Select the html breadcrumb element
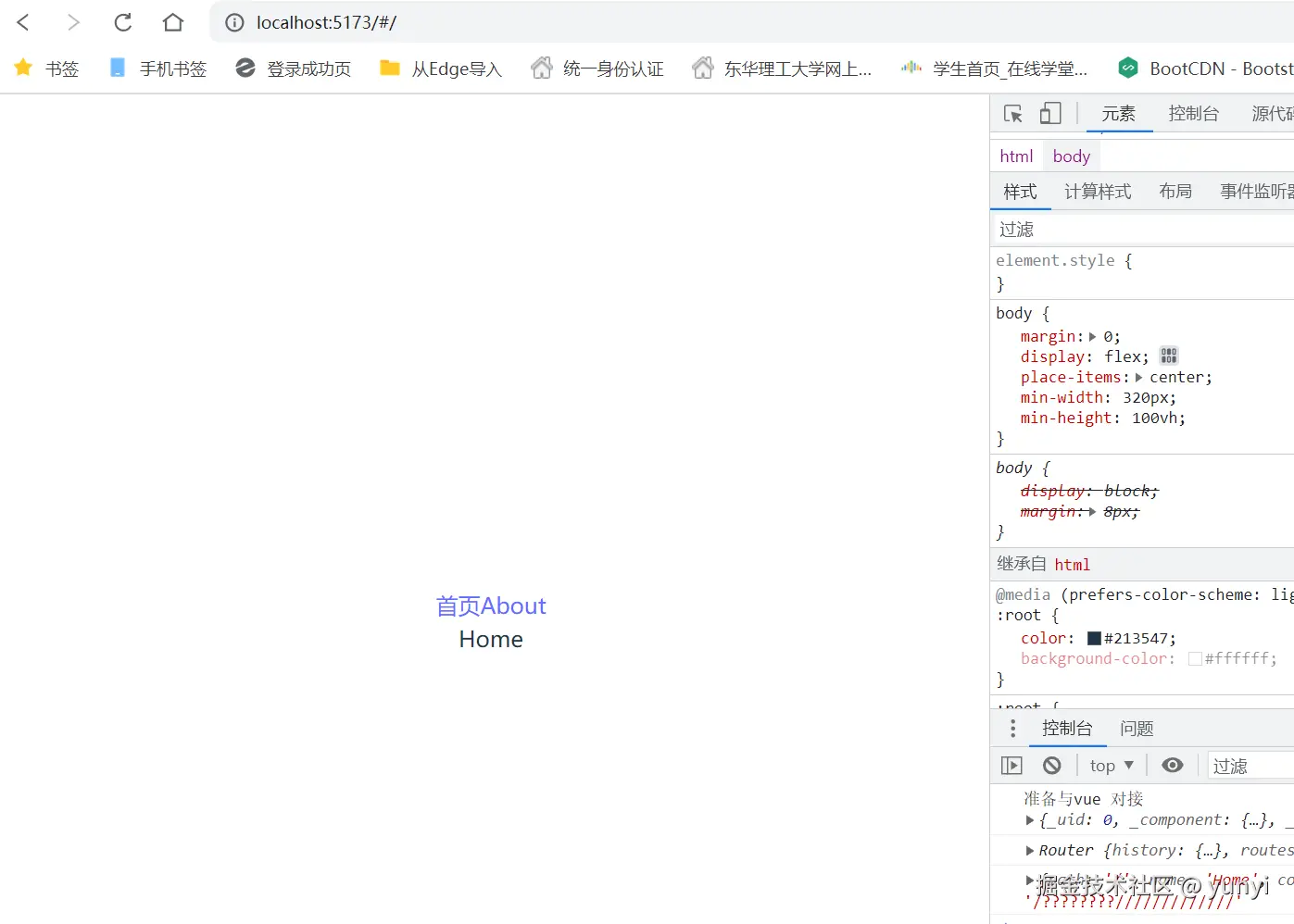1294x924 pixels. pos(1016,156)
